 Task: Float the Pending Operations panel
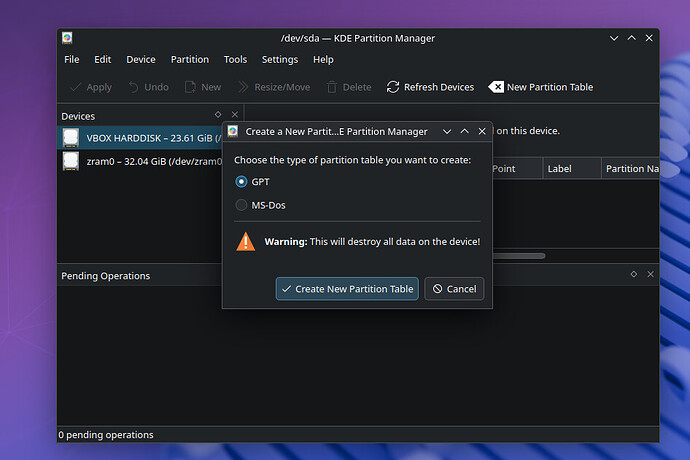[634, 274]
